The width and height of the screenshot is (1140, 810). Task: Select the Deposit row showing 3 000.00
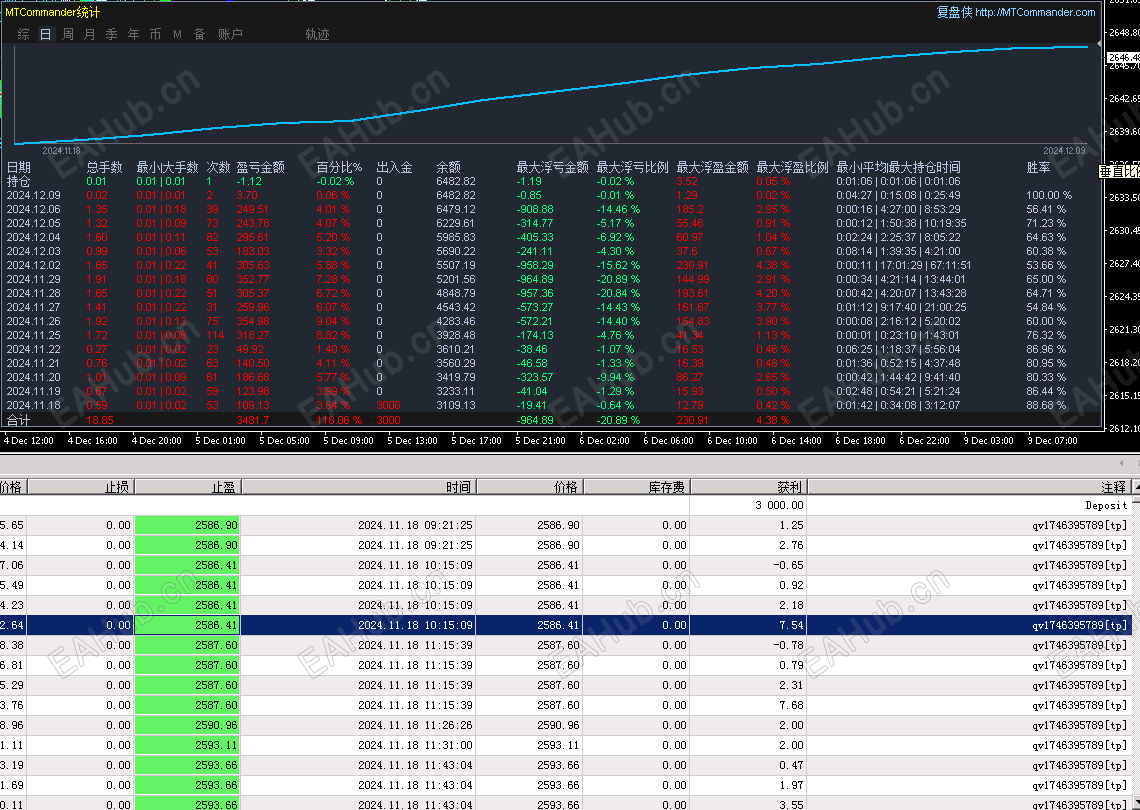tap(566, 505)
